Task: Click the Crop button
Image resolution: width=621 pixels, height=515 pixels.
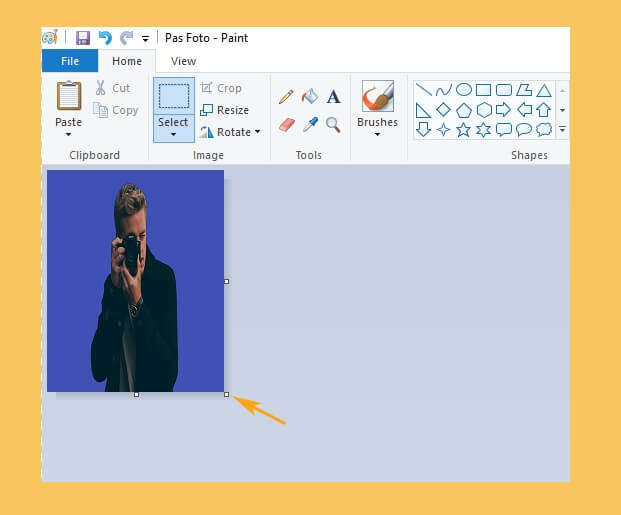Action: (x=221, y=88)
